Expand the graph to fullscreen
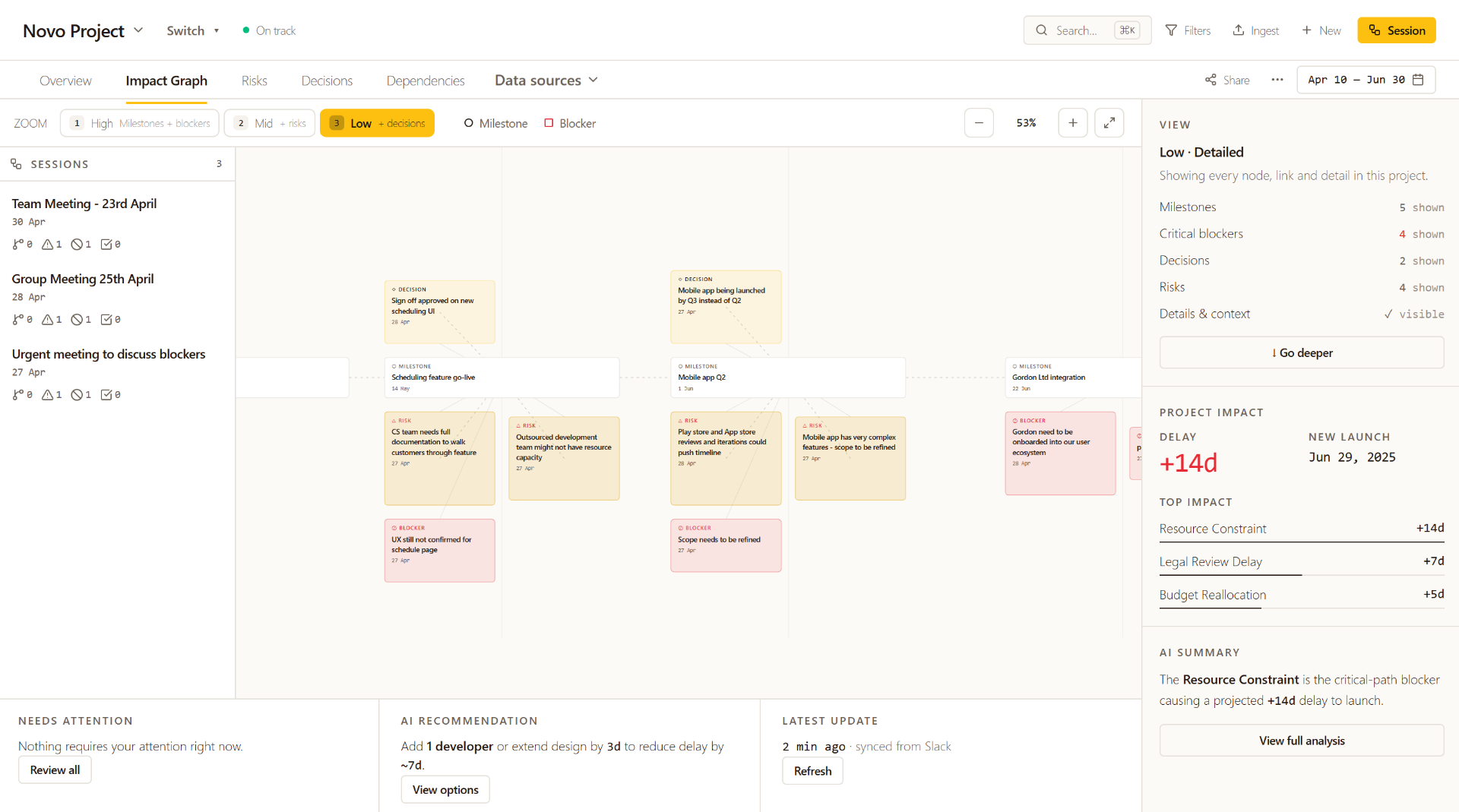1459x812 pixels. 1109,123
